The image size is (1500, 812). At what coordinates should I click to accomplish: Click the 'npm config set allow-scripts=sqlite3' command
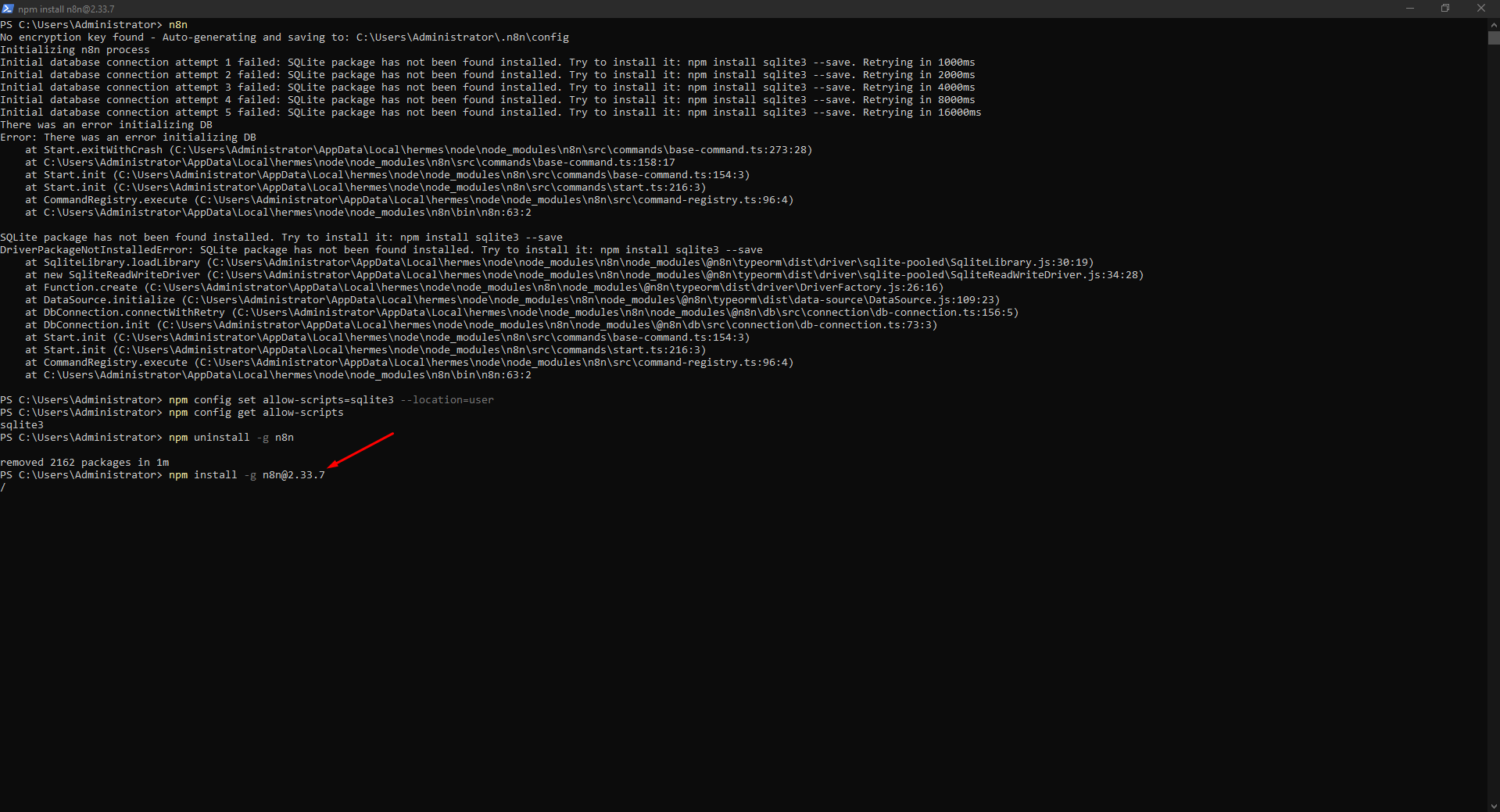tap(331, 400)
